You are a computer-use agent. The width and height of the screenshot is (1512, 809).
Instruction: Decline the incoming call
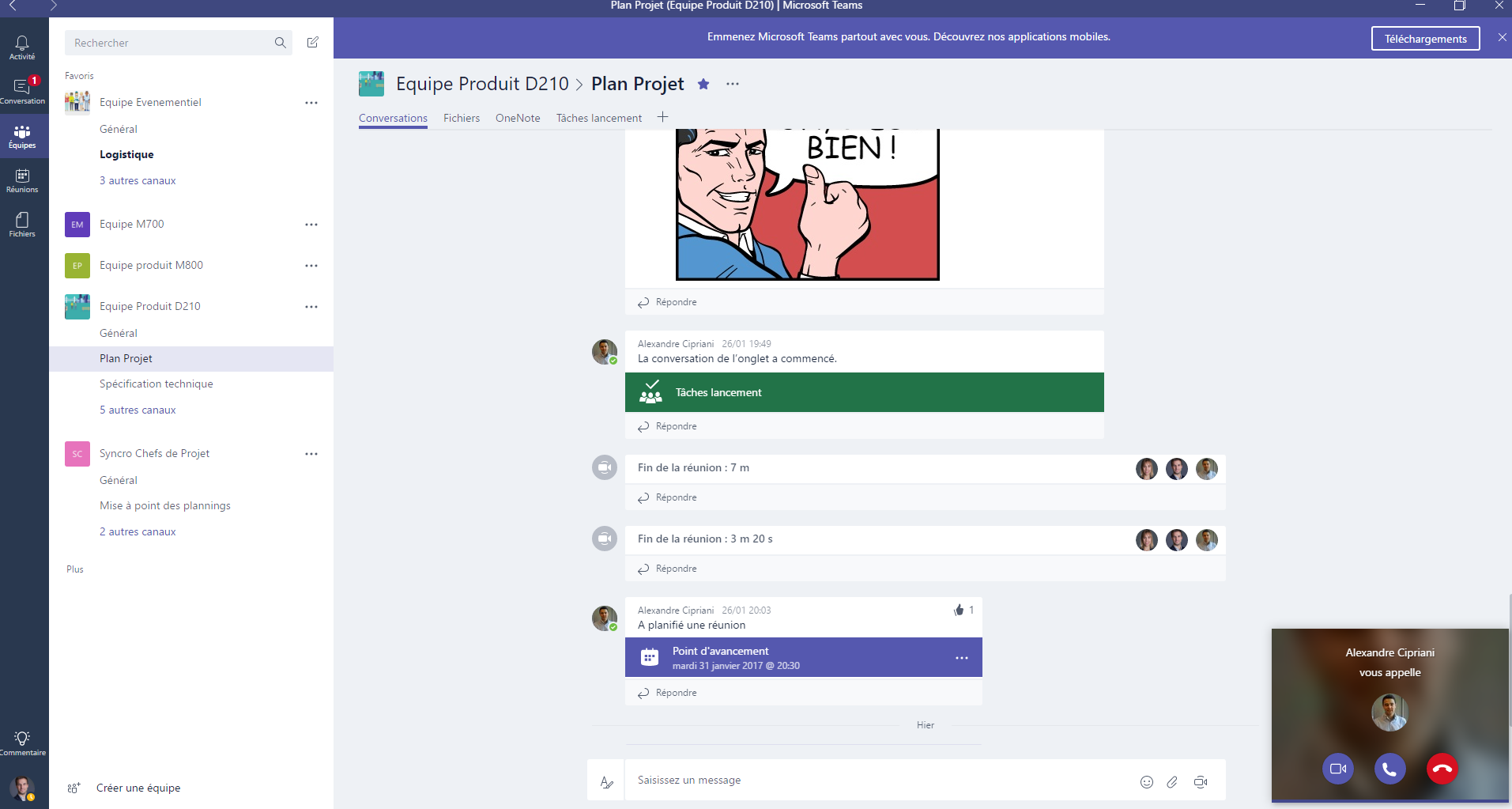(1442, 768)
